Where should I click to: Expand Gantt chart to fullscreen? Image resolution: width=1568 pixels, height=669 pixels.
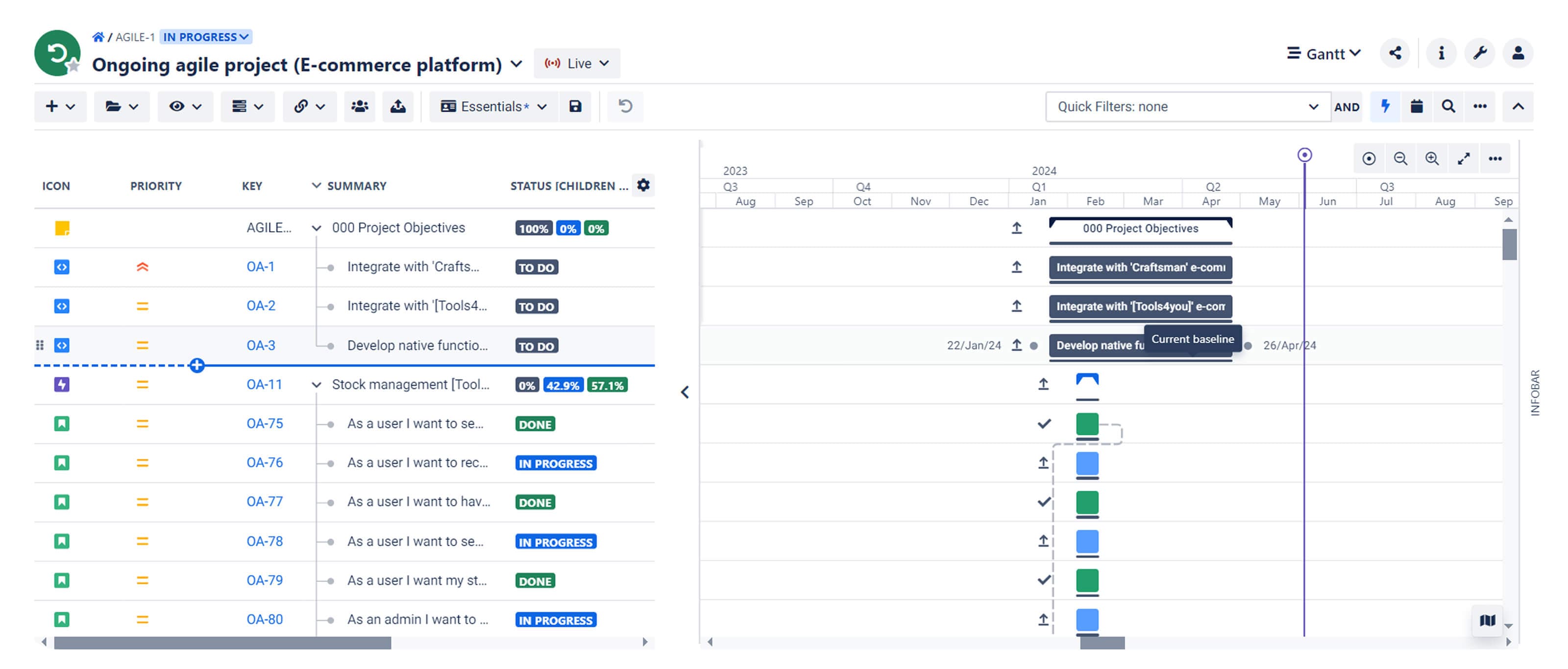tap(1464, 159)
